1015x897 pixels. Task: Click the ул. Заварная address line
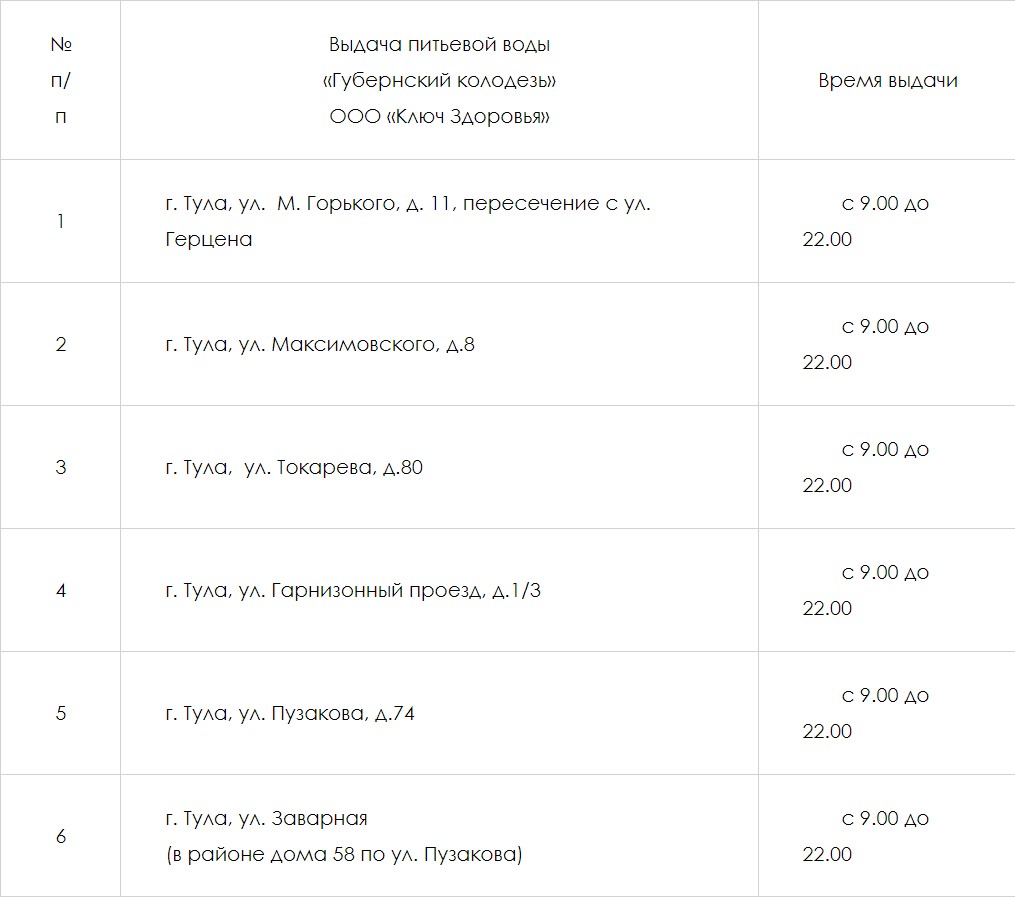[x=266, y=818]
